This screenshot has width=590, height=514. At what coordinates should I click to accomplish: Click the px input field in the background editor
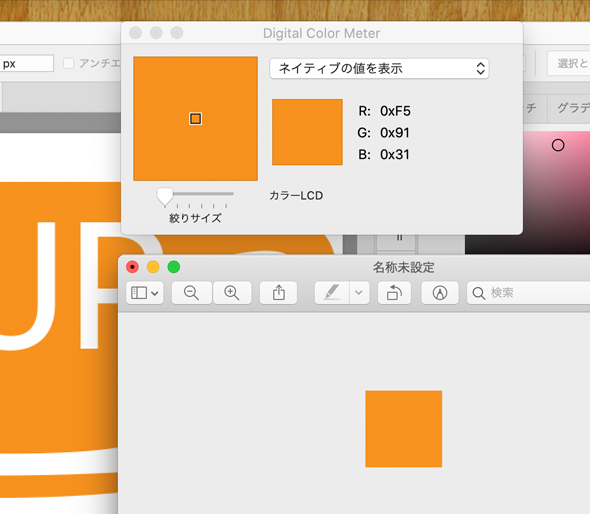26,63
